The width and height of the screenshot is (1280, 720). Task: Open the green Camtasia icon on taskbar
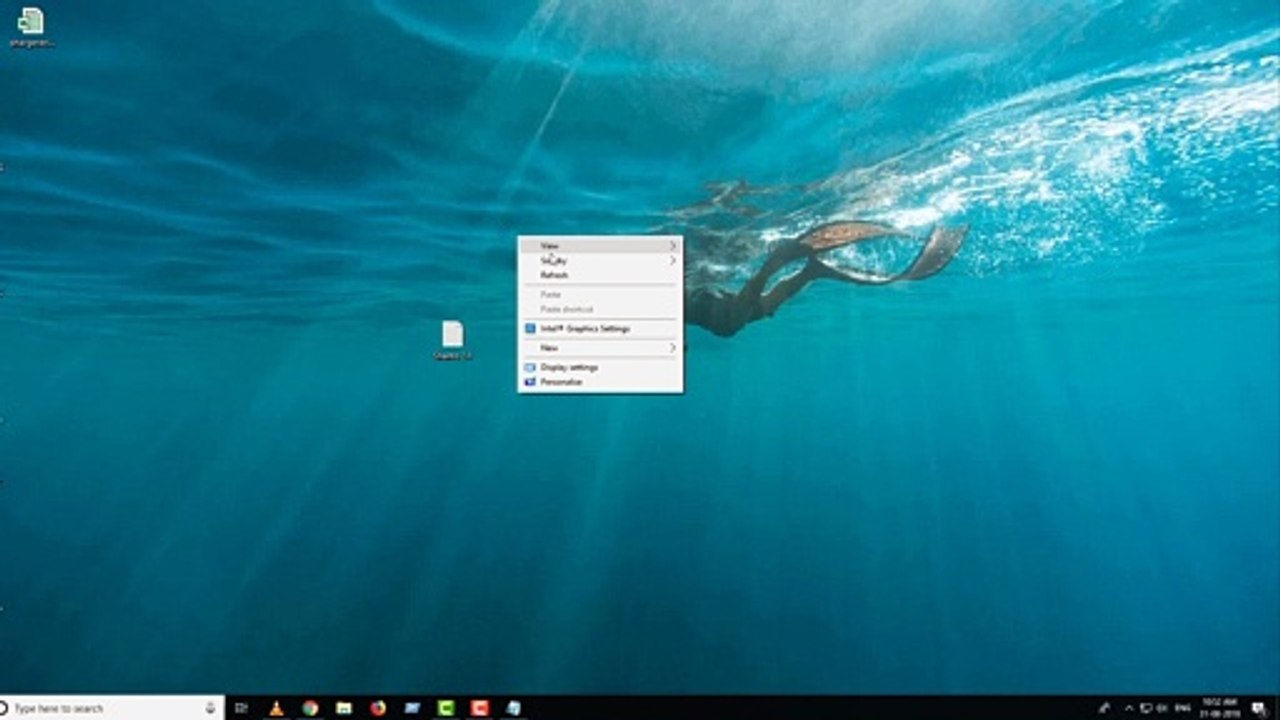[446, 708]
